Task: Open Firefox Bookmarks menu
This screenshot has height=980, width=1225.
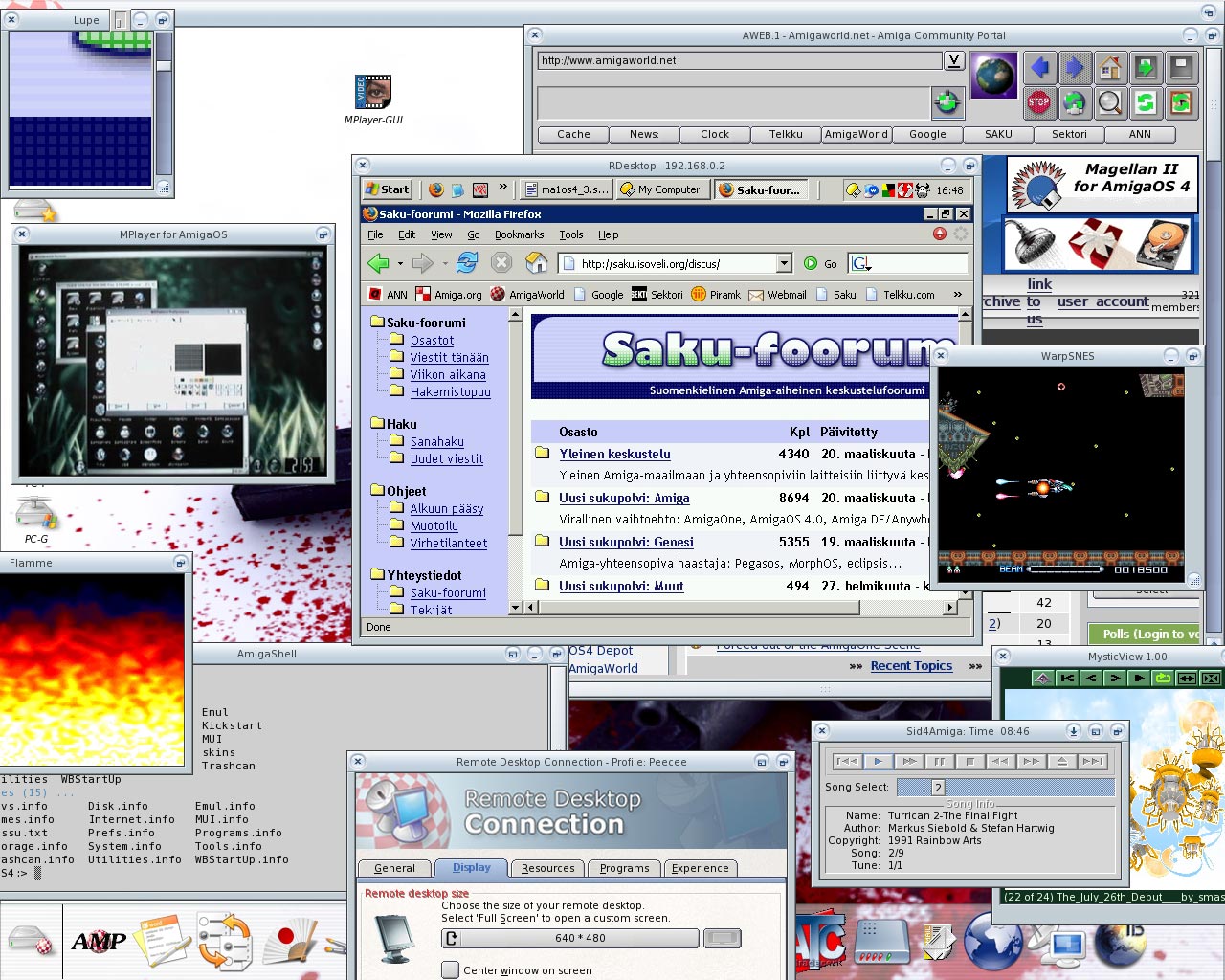Action: (519, 234)
